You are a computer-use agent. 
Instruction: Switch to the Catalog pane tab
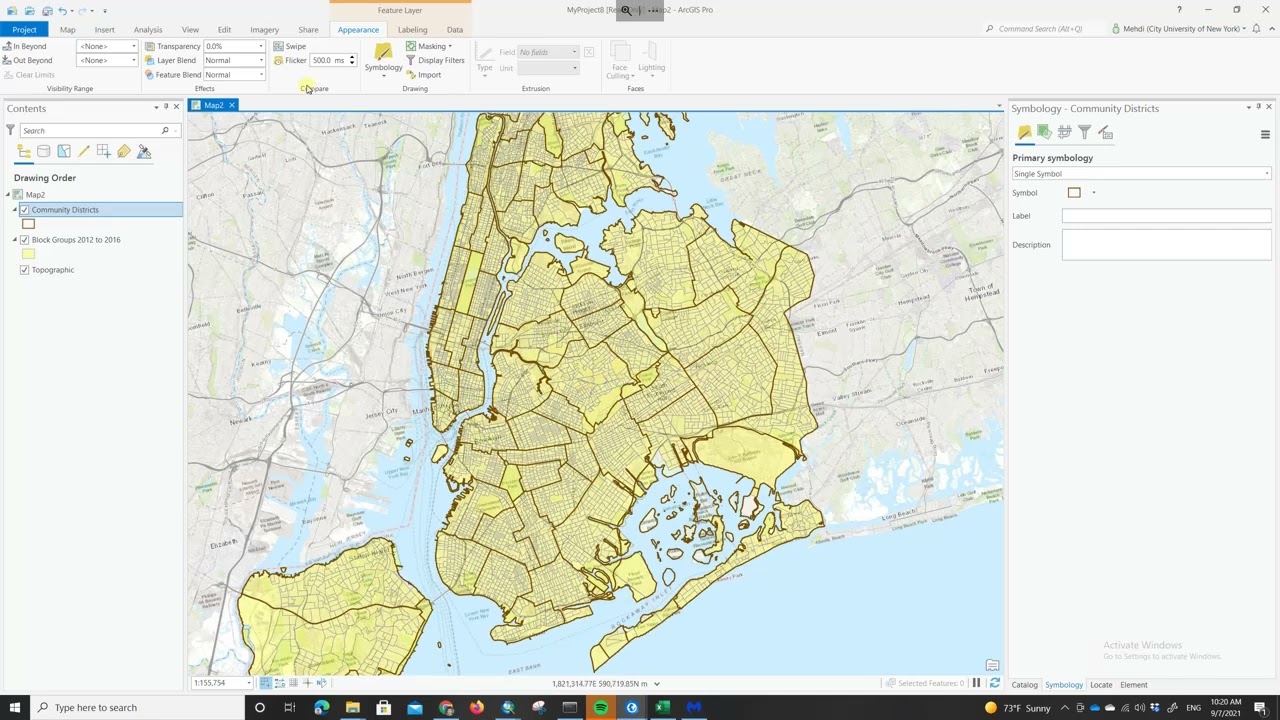tap(1024, 685)
